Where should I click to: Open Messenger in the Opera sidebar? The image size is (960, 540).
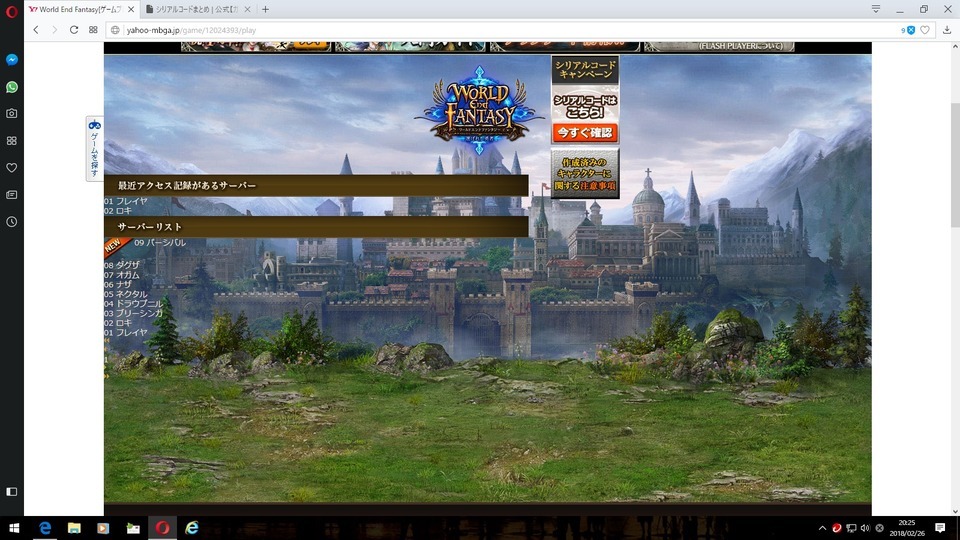[x=12, y=59]
